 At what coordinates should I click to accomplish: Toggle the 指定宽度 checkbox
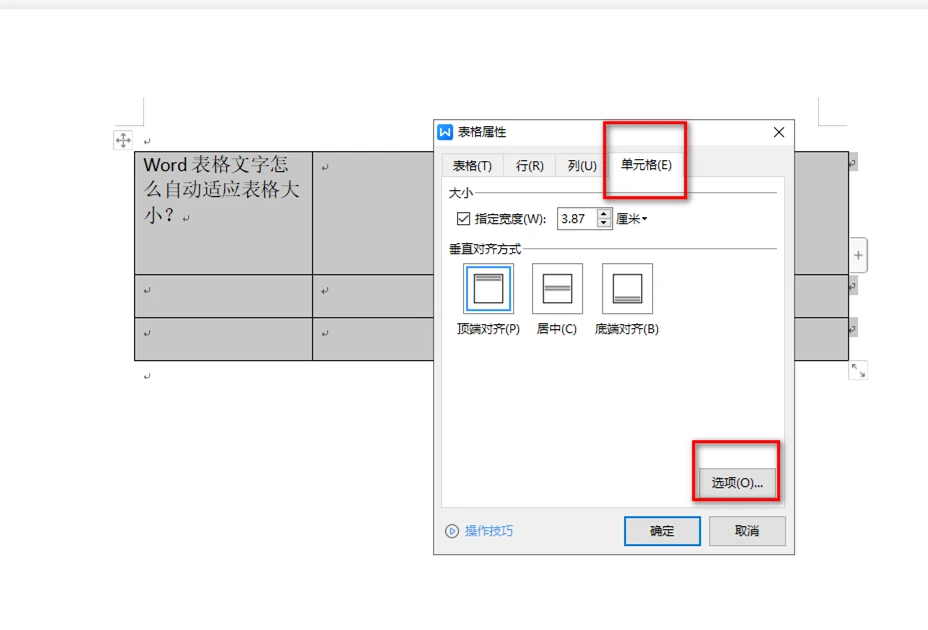(x=463, y=219)
